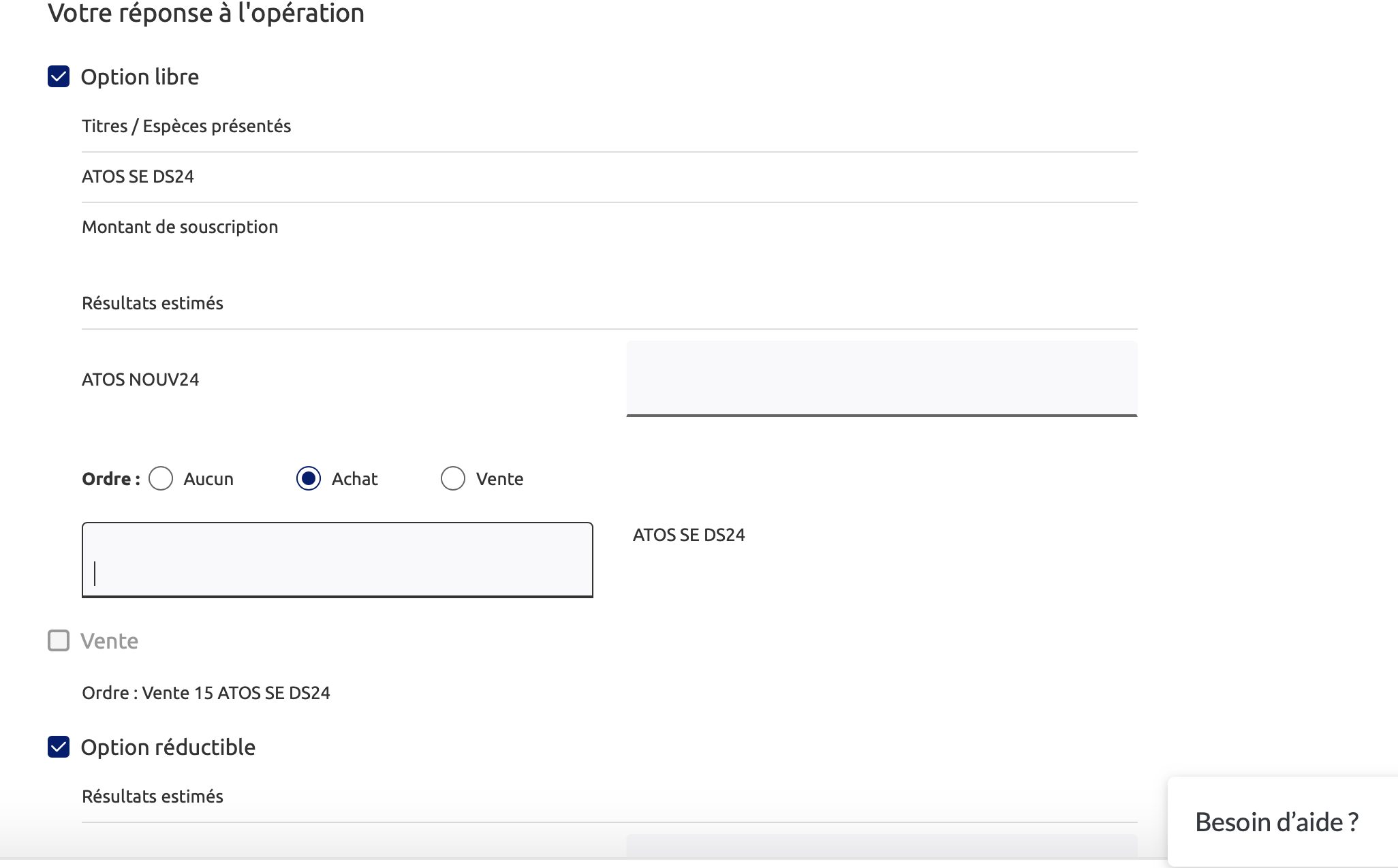Click text Ordre : Vente 15 ATOS SE DS24

tap(206, 693)
